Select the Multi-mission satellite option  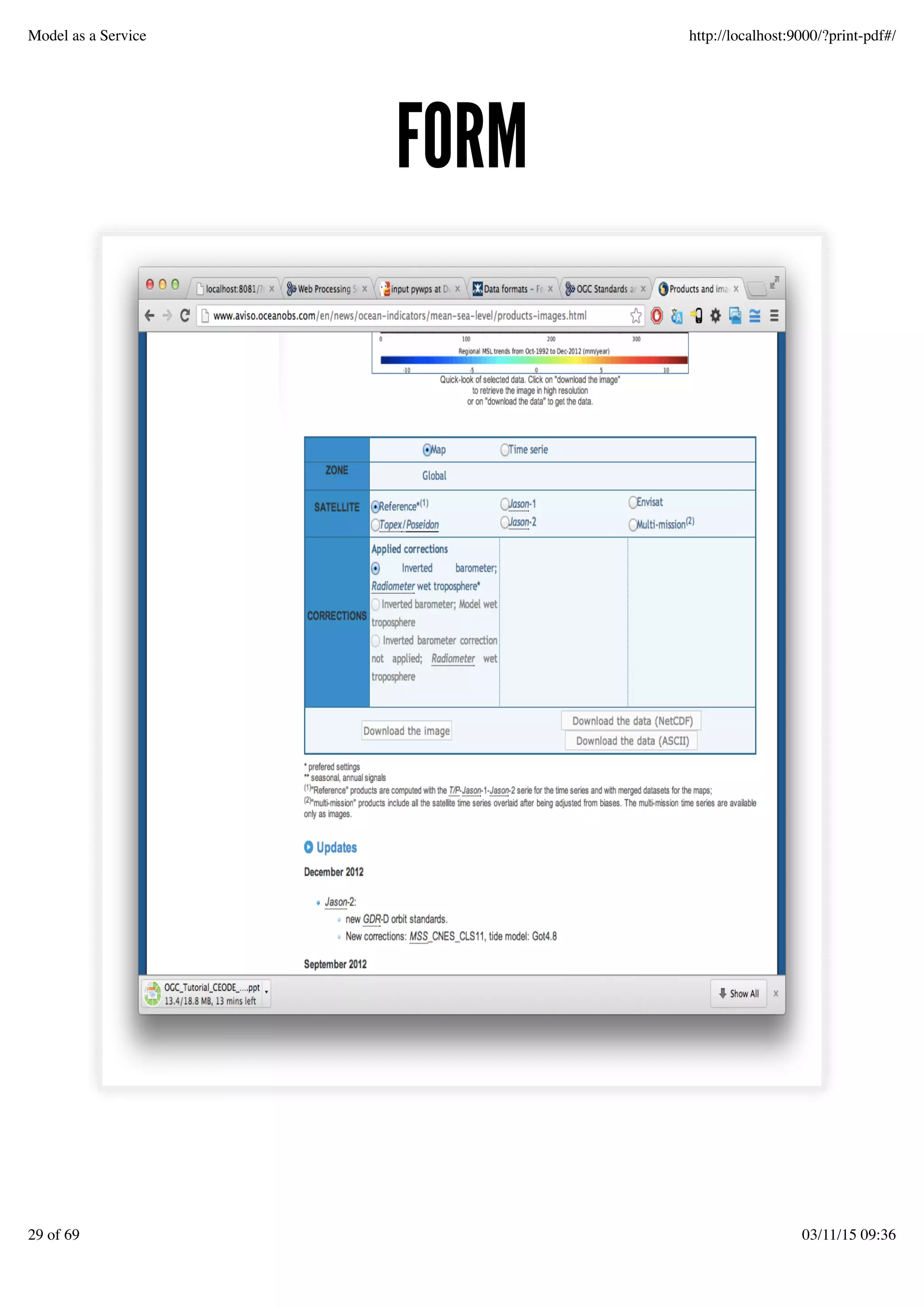[633, 525]
